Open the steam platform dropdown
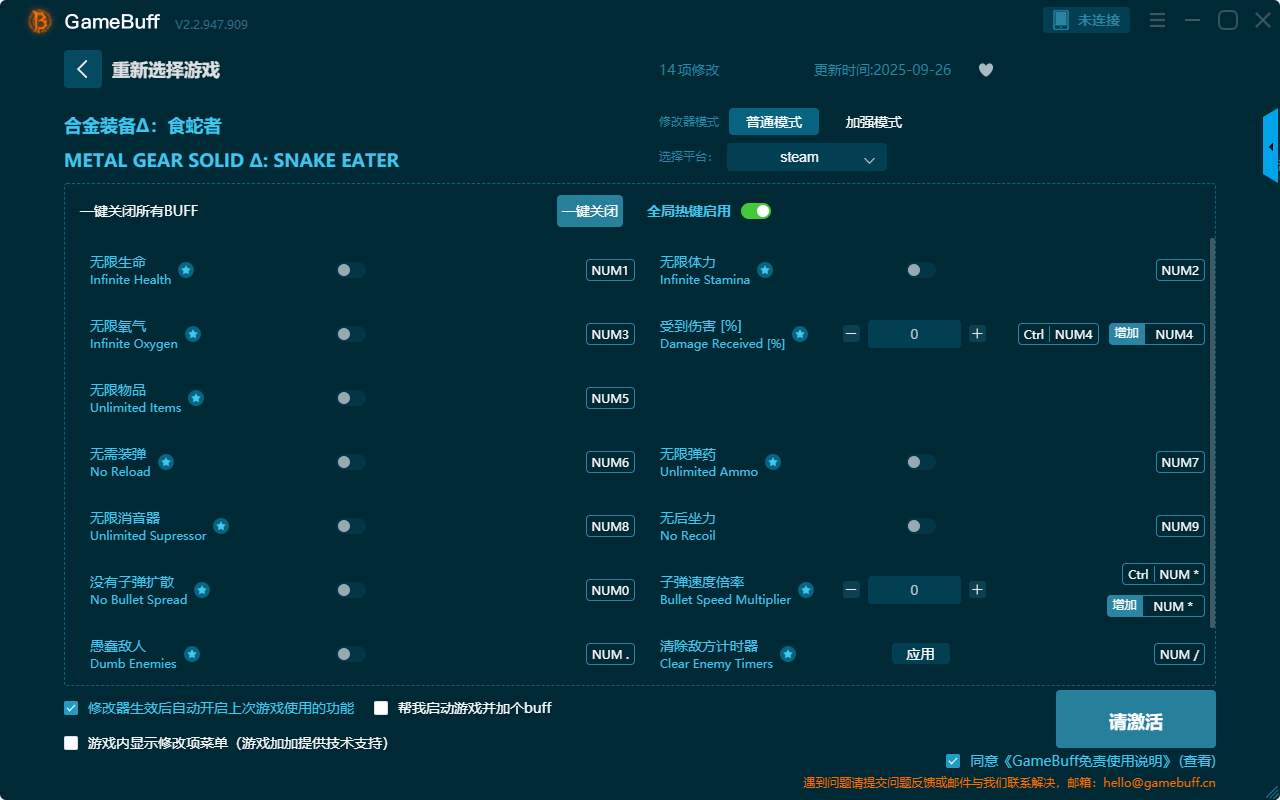The height and width of the screenshot is (800, 1280). (806, 157)
